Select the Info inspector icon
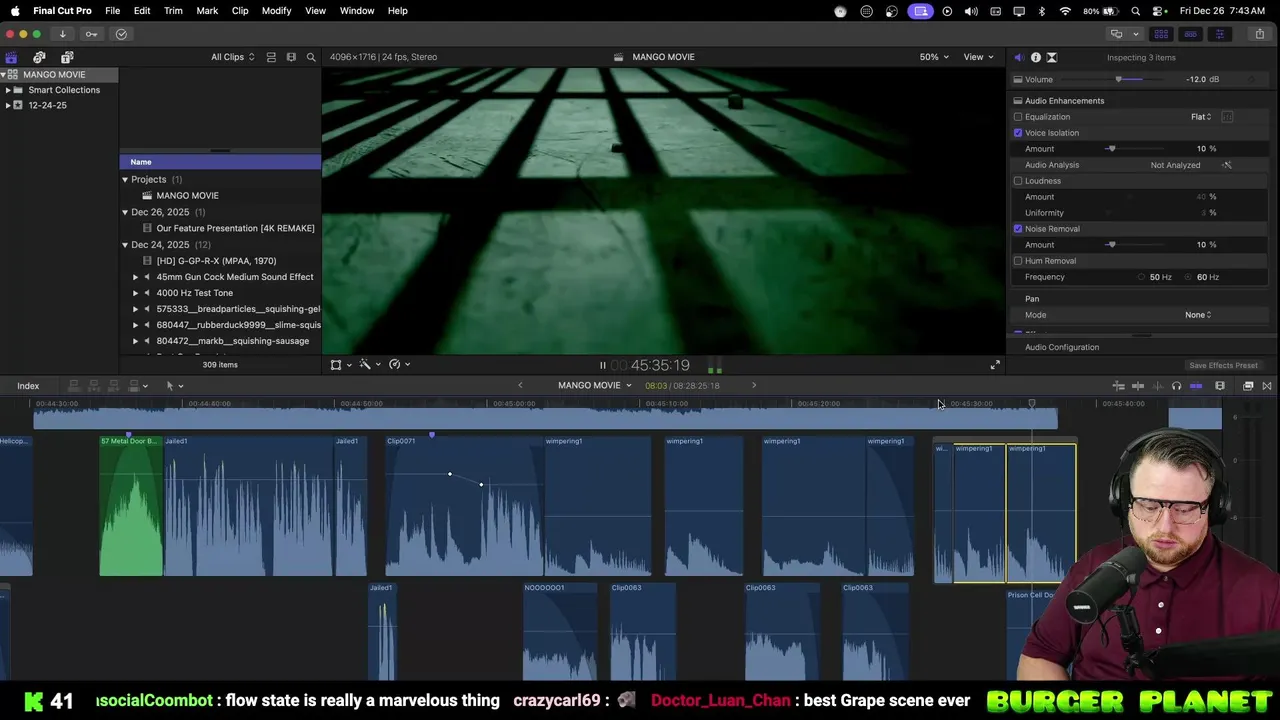Screen dimensions: 1280x720 [1035, 57]
